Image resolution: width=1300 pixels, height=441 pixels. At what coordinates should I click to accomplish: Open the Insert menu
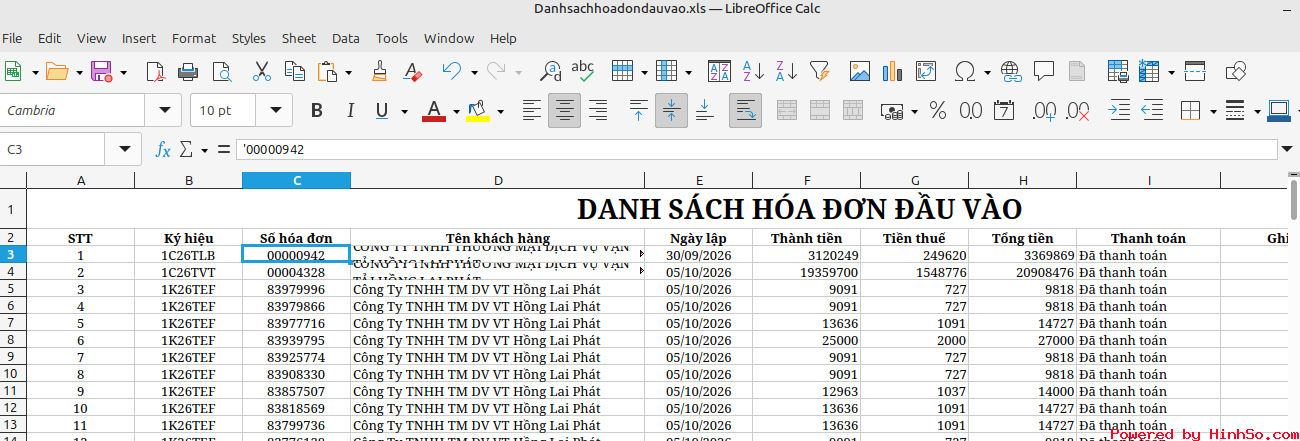139,38
